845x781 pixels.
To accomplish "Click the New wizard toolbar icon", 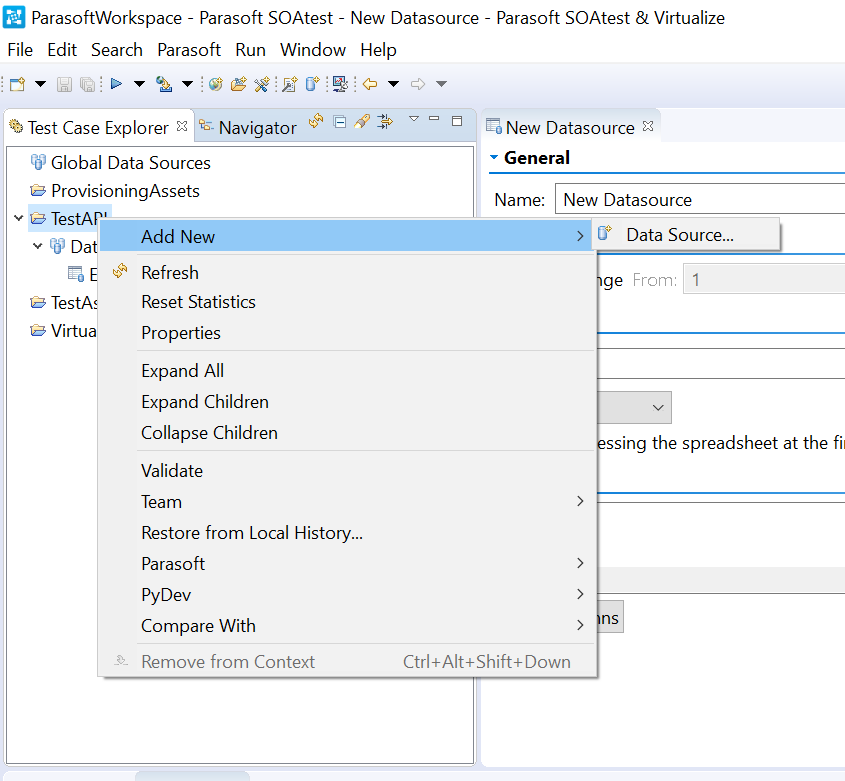I will [x=18, y=84].
